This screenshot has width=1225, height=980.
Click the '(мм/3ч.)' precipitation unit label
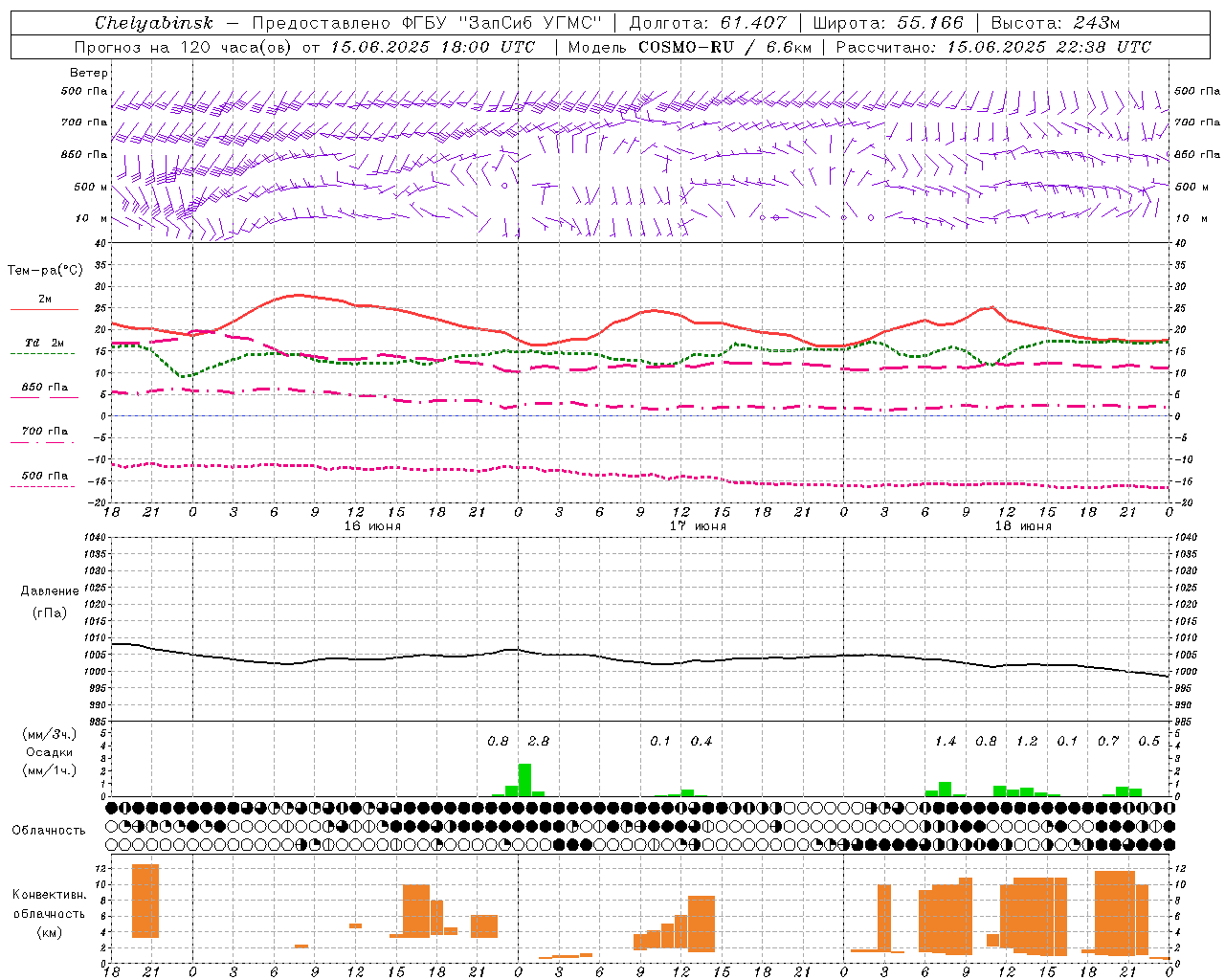(x=49, y=734)
